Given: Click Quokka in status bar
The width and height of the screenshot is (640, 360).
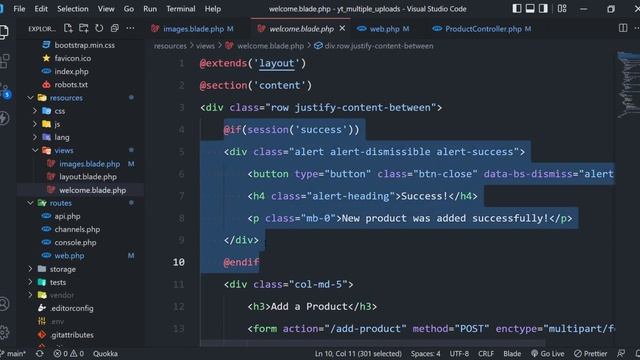Looking at the screenshot, I should coord(105,353).
